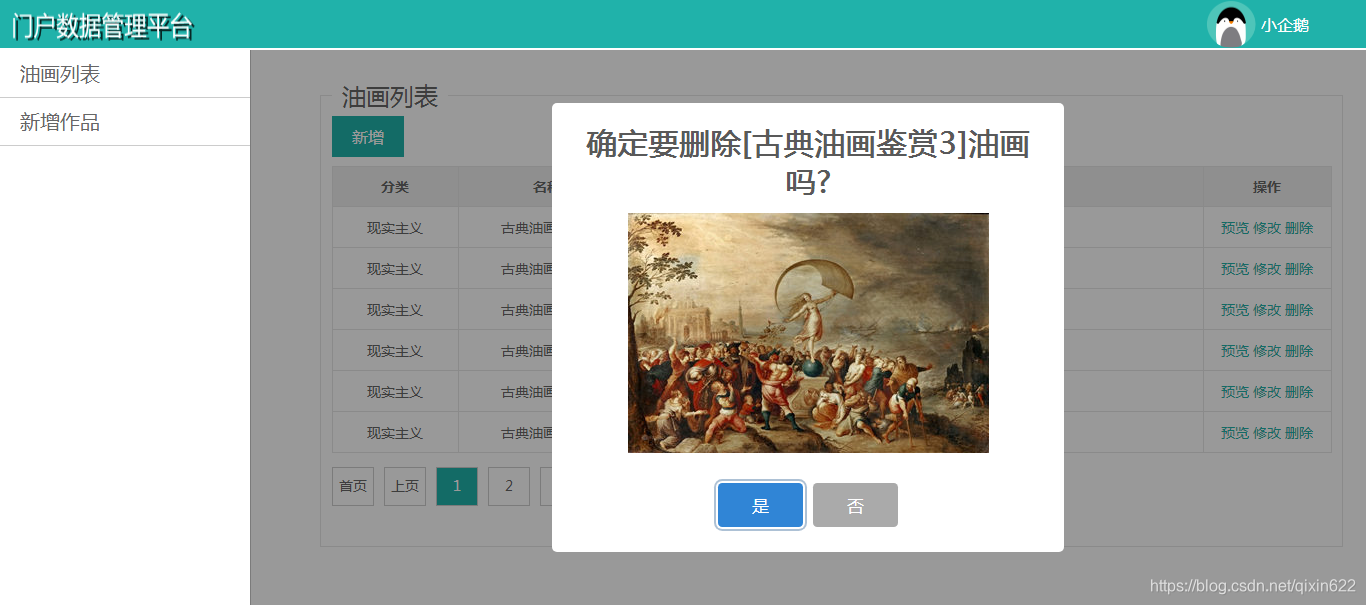Click 预览 in the fifth table row

tap(1235, 392)
